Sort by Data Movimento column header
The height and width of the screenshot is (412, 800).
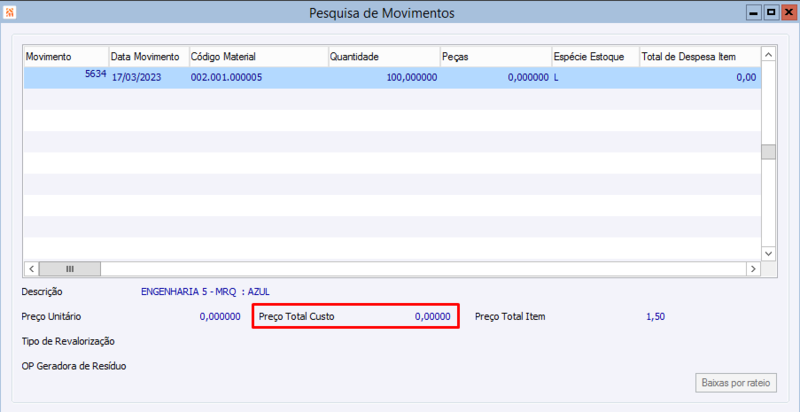[149, 57]
